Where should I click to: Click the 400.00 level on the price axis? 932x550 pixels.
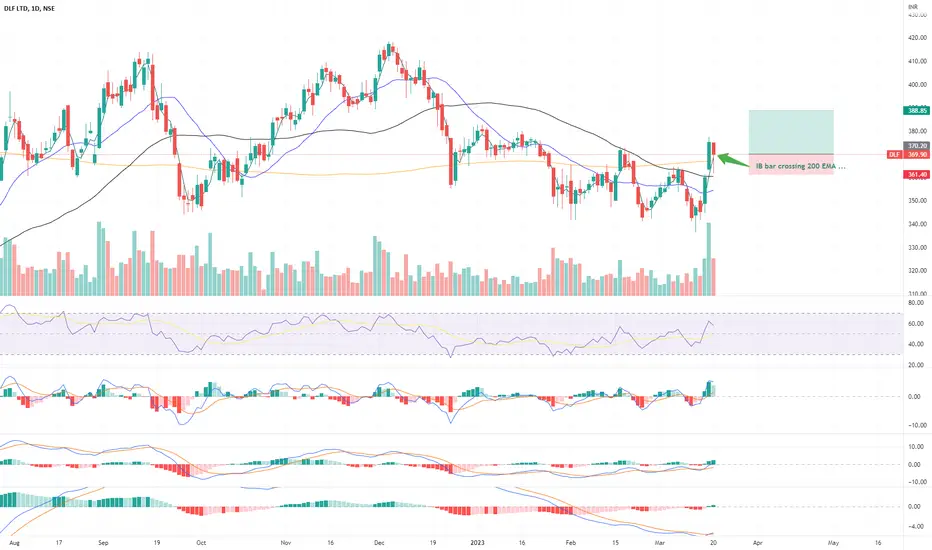click(x=917, y=84)
